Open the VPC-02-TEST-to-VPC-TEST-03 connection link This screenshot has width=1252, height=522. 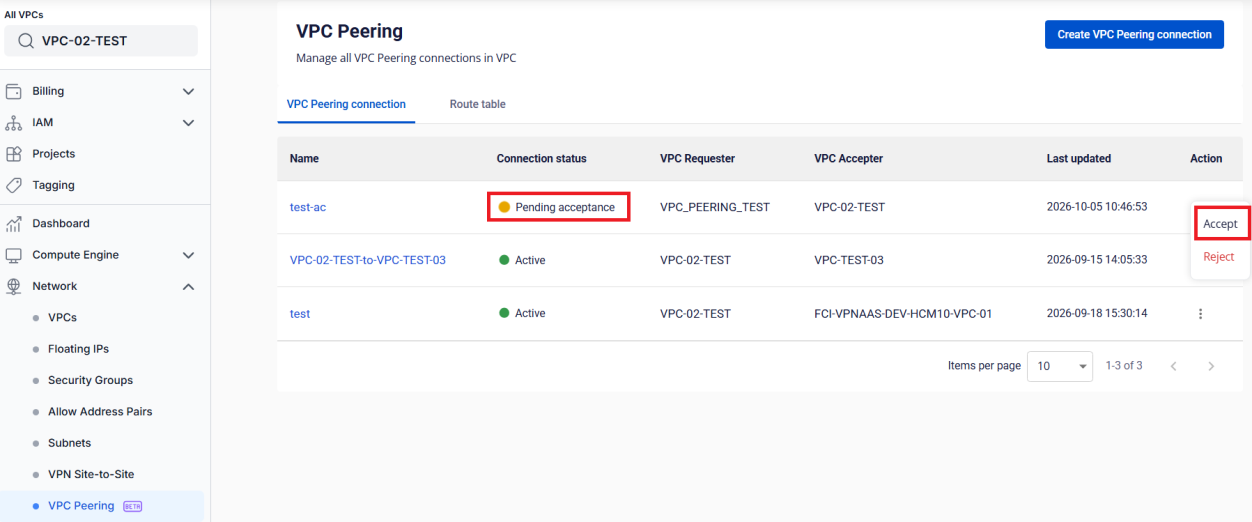coord(368,260)
